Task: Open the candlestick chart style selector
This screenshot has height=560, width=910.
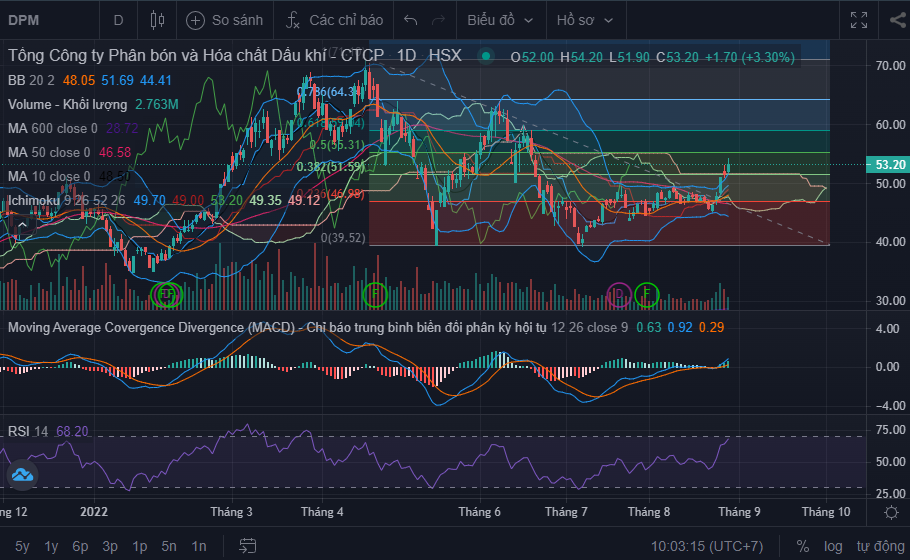Action: click(x=157, y=20)
